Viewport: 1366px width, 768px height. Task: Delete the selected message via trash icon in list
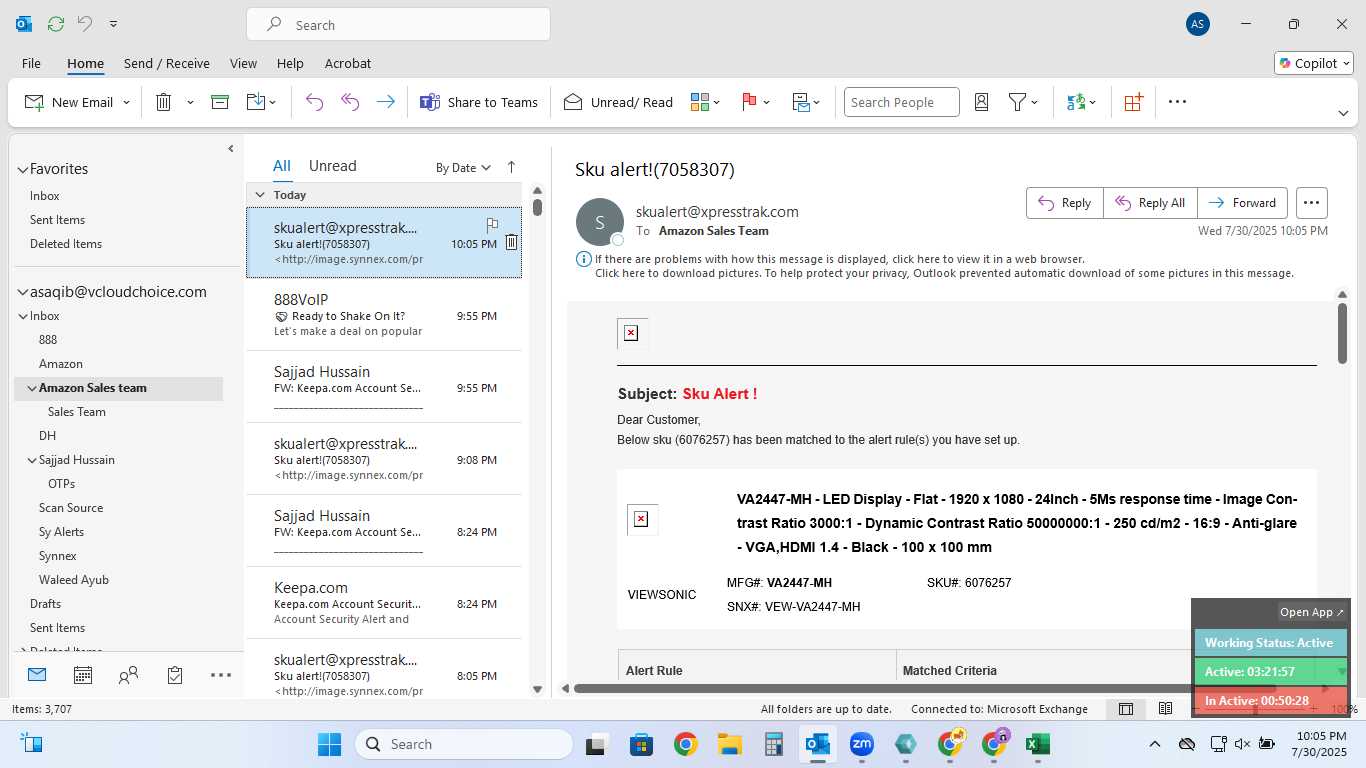pyautogui.click(x=511, y=242)
